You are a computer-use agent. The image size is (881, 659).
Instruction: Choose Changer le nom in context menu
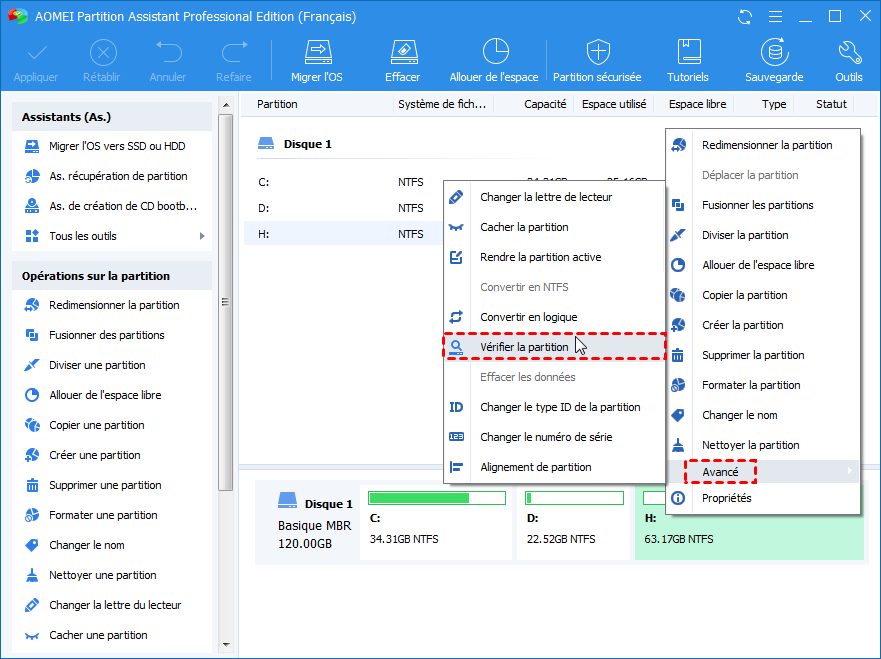[x=763, y=415]
